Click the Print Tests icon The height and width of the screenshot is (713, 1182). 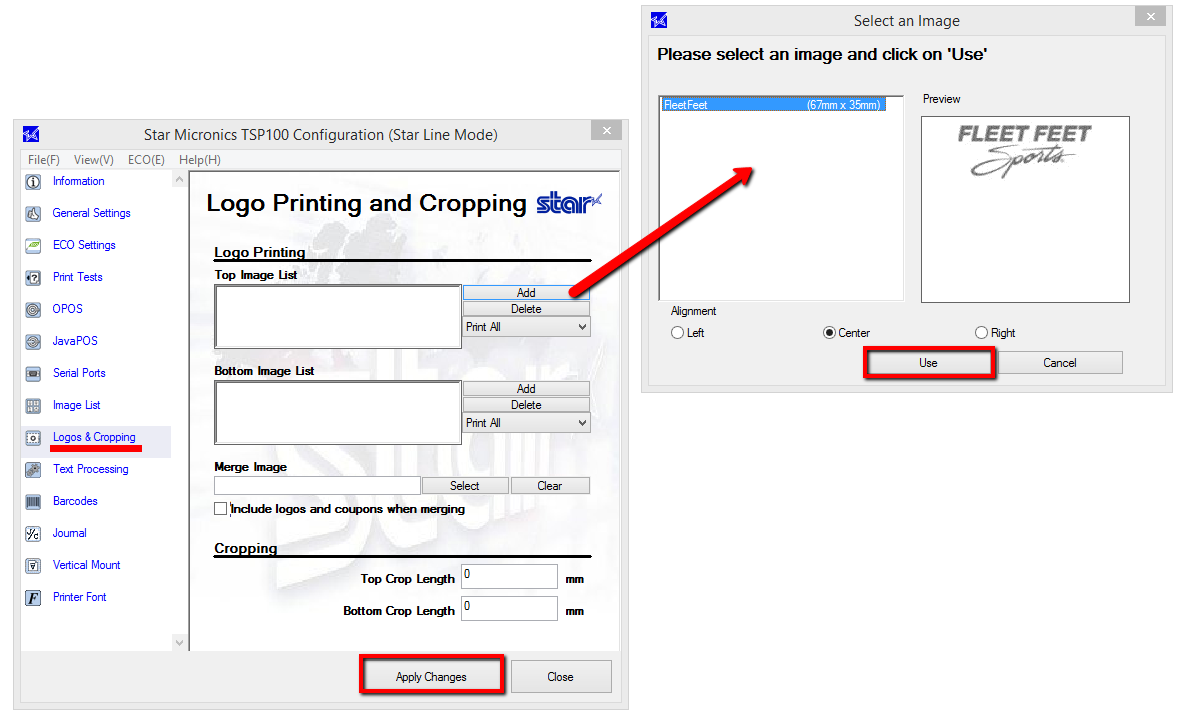(x=33, y=277)
